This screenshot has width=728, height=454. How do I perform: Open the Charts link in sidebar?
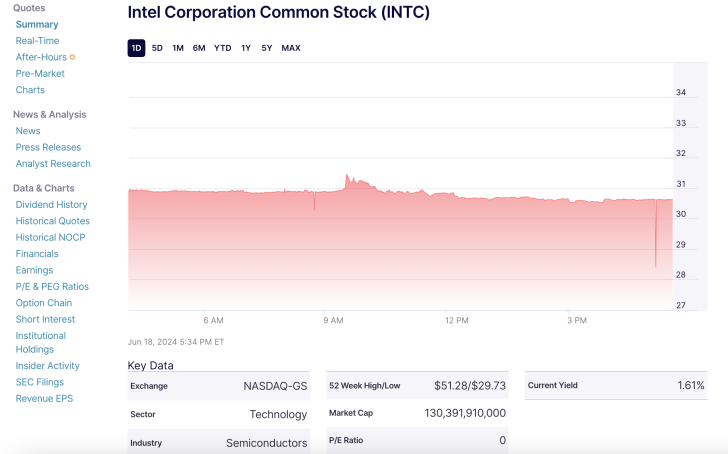[x=30, y=90]
